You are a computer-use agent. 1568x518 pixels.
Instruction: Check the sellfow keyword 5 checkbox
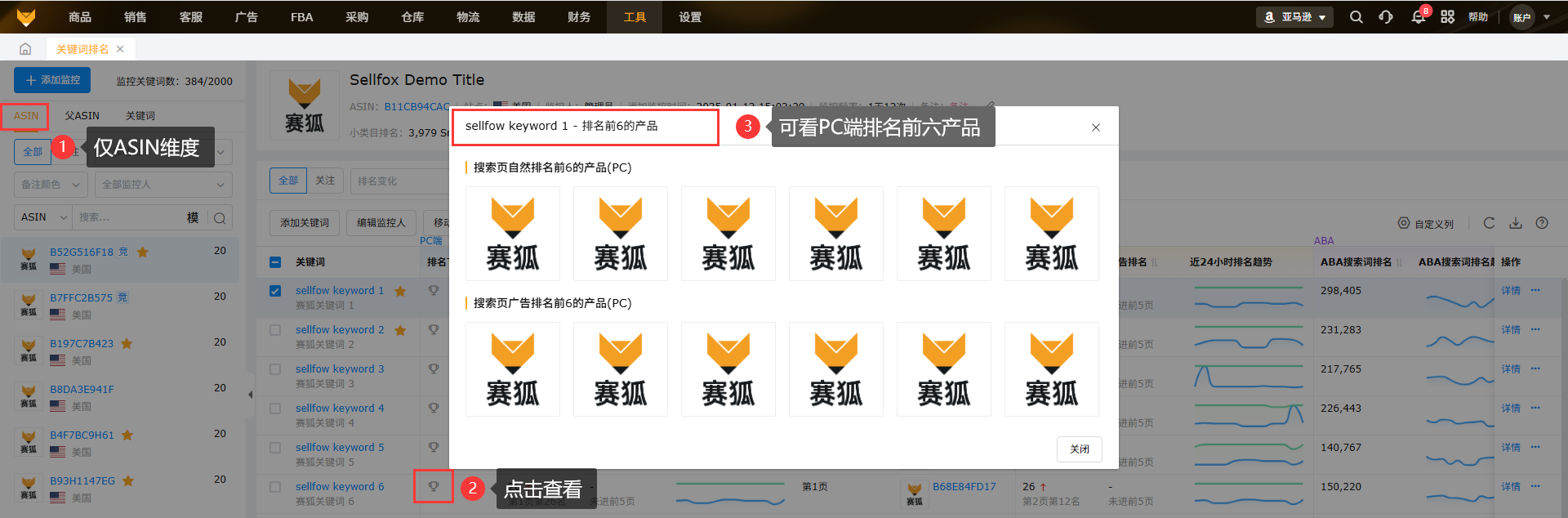275,448
